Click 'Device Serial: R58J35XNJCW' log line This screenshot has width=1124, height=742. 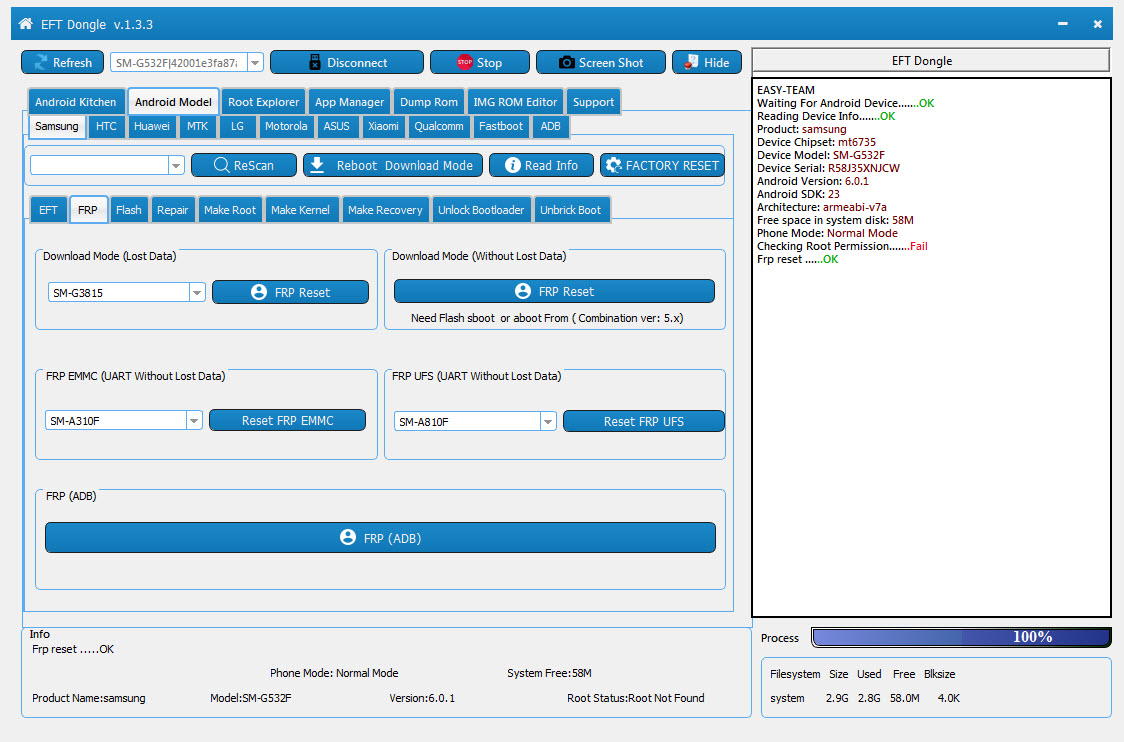[x=828, y=168]
